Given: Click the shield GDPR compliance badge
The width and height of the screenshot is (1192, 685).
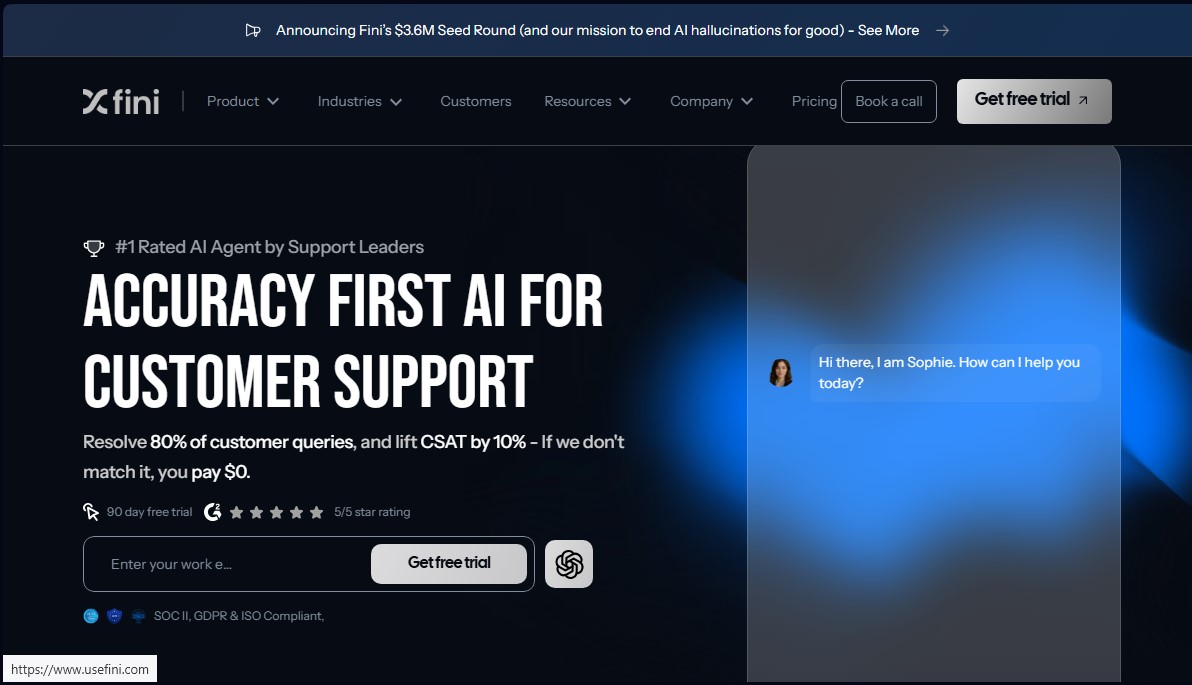Looking at the screenshot, I should tap(115, 616).
